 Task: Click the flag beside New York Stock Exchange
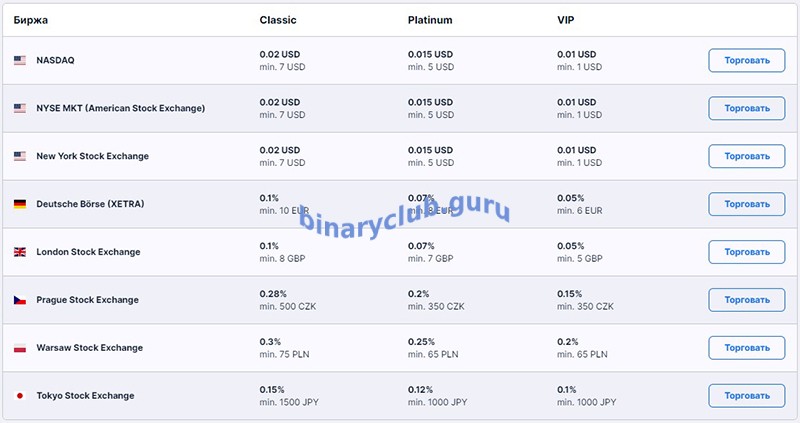(x=19, y=156)
